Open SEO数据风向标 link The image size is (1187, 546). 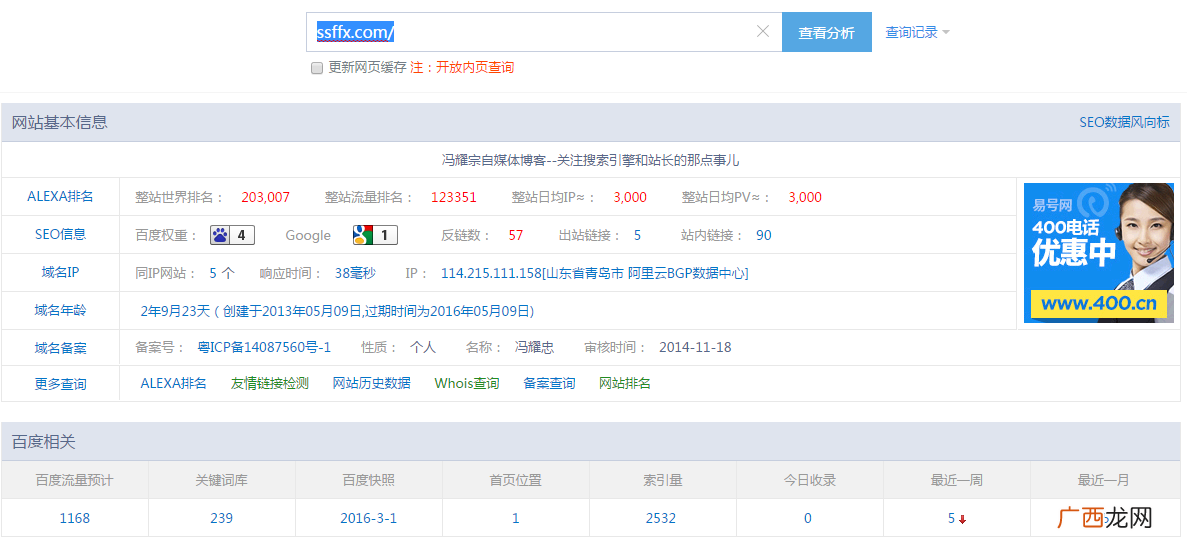point(1124,122)
